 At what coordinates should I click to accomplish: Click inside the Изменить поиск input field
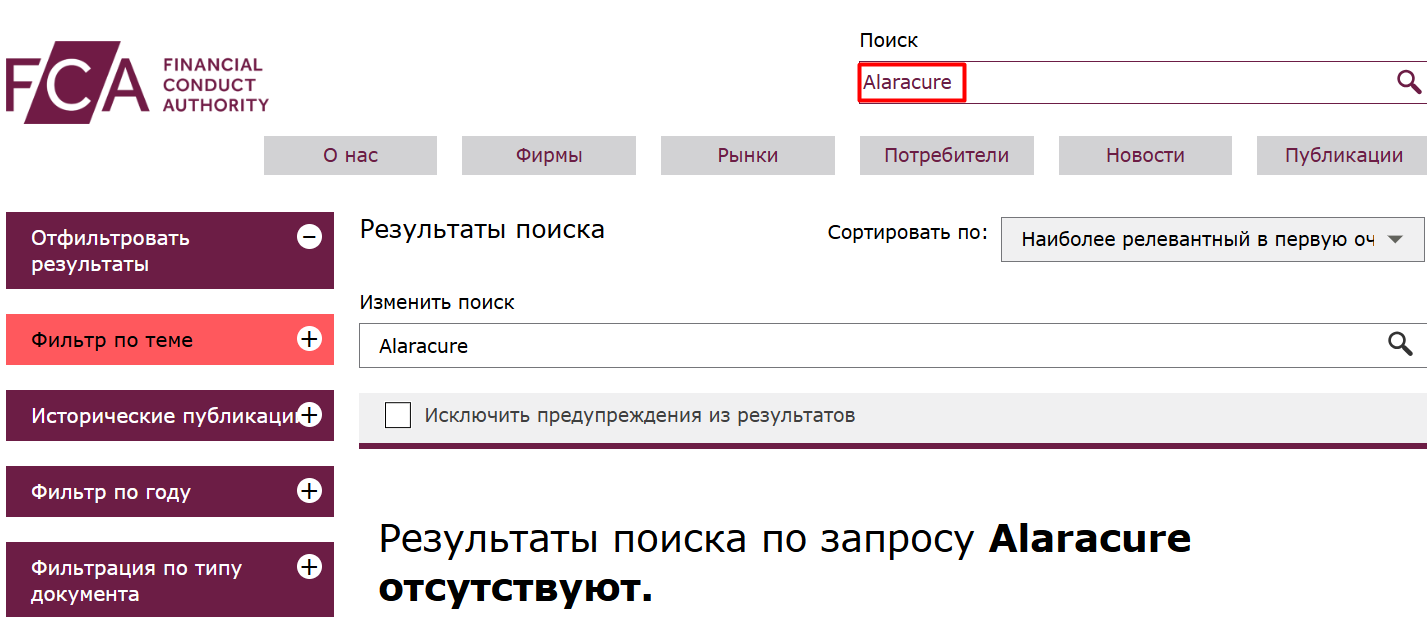pyautogui.click(x=700, y=343)
